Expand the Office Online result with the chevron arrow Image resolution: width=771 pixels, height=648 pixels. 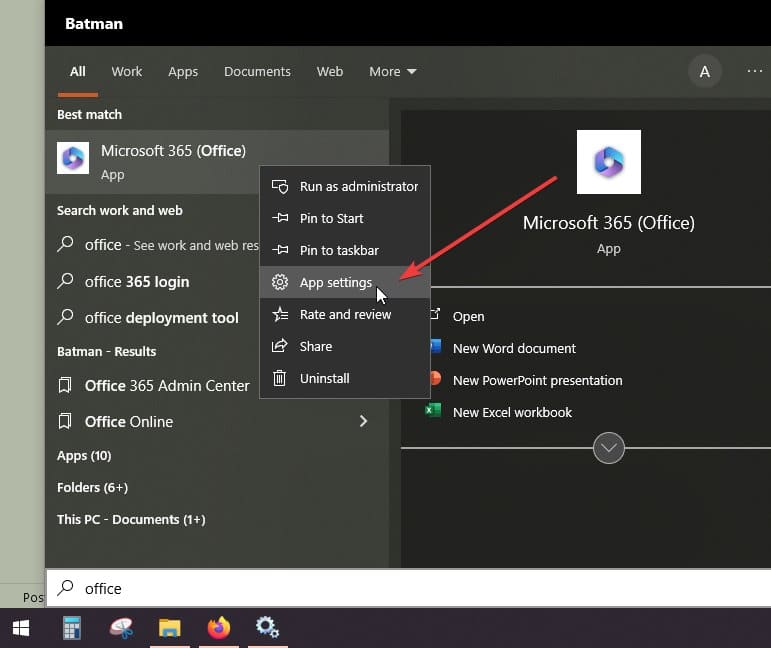(363, 421)
